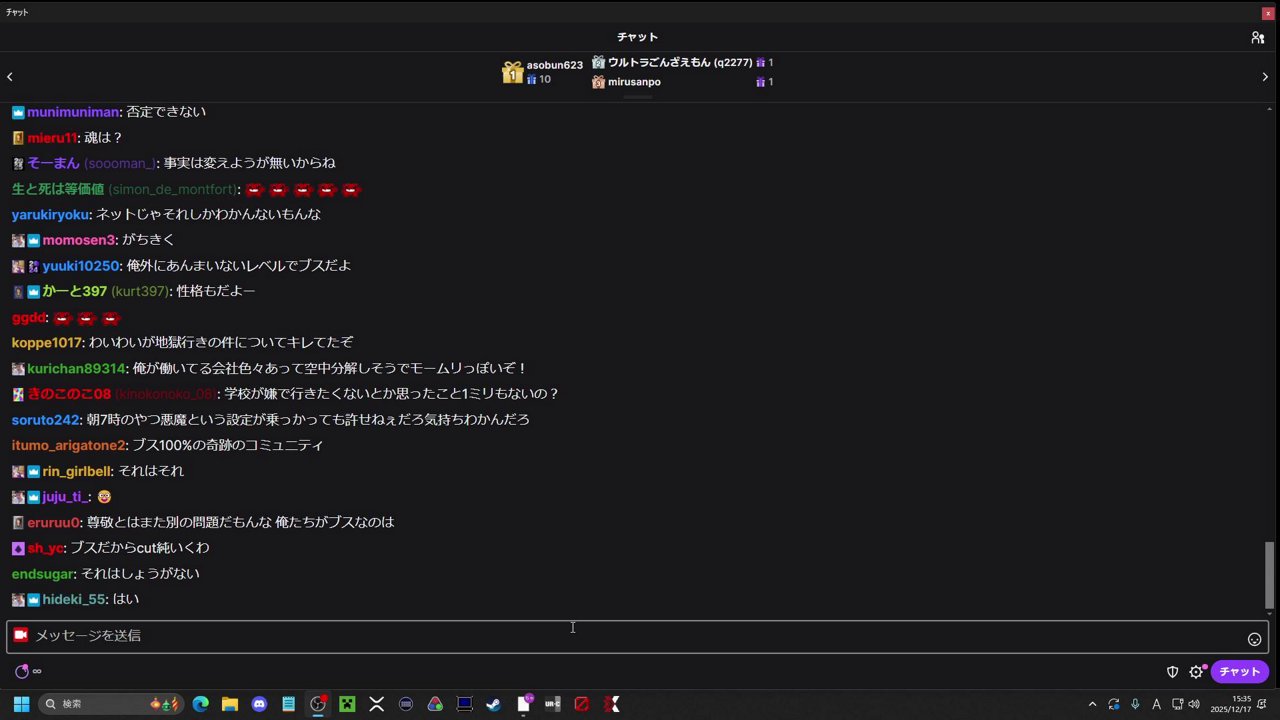This screenshot has width=1280, height=720.
Task: Expand the leaderboard using the right chevron
Action: (x=1264, y=76)
